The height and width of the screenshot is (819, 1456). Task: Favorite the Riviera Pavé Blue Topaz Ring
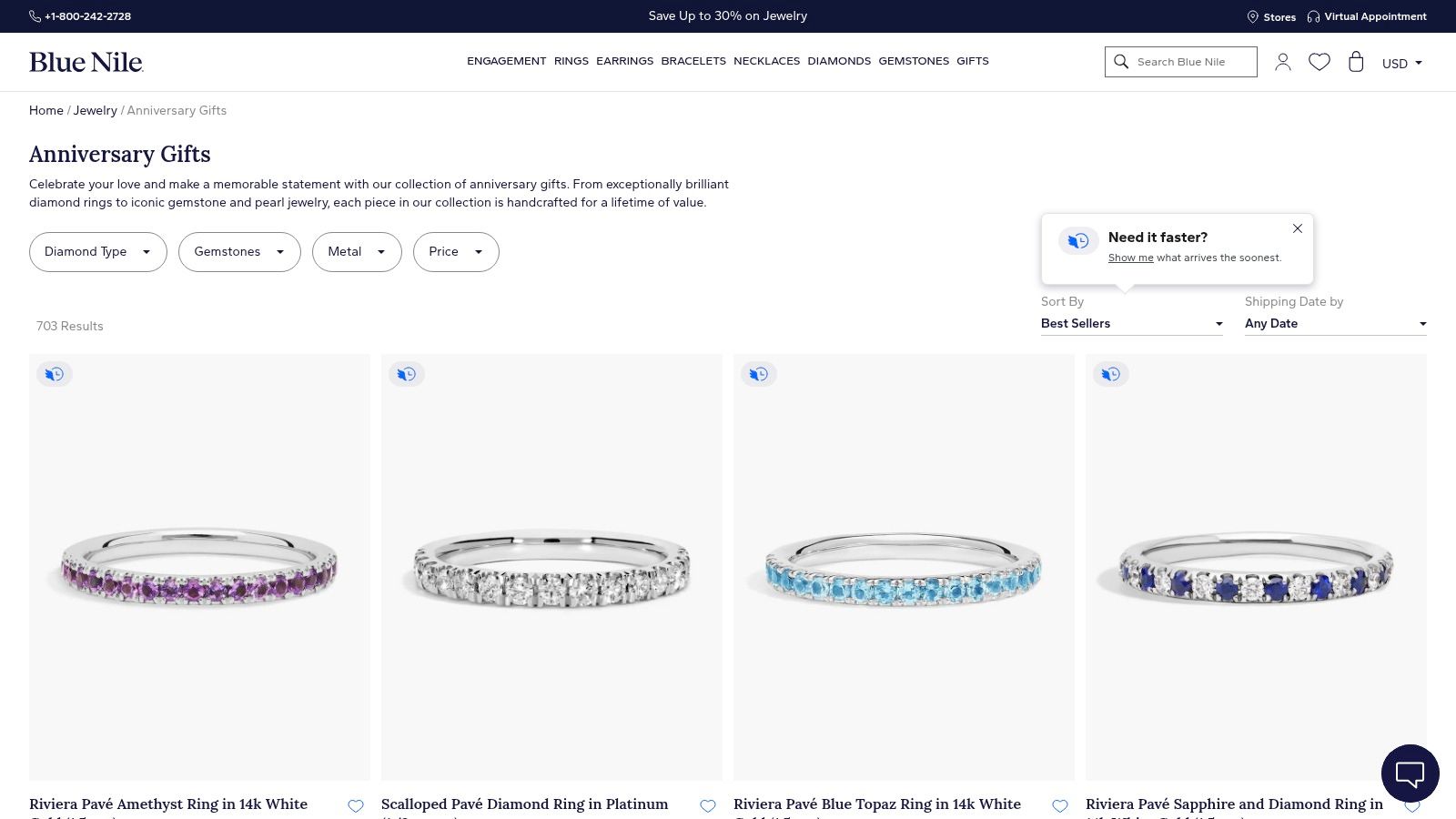(x=1060, y=805)
